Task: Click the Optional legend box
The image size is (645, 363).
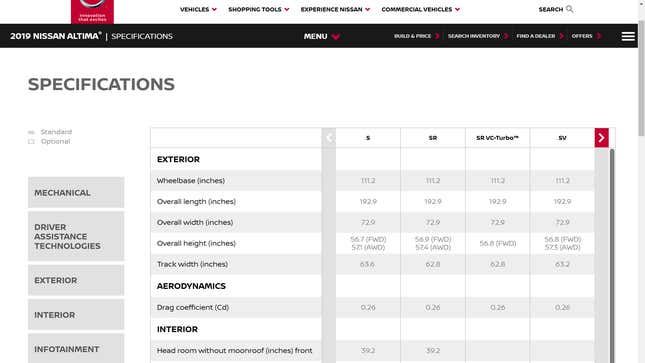Action: 31,142
